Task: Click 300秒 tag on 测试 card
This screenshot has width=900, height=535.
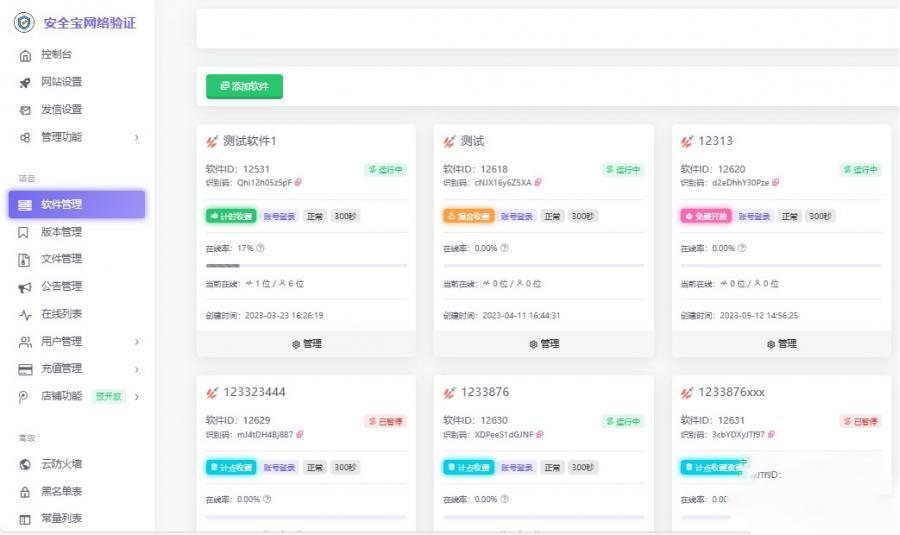Action: [583, 216]
